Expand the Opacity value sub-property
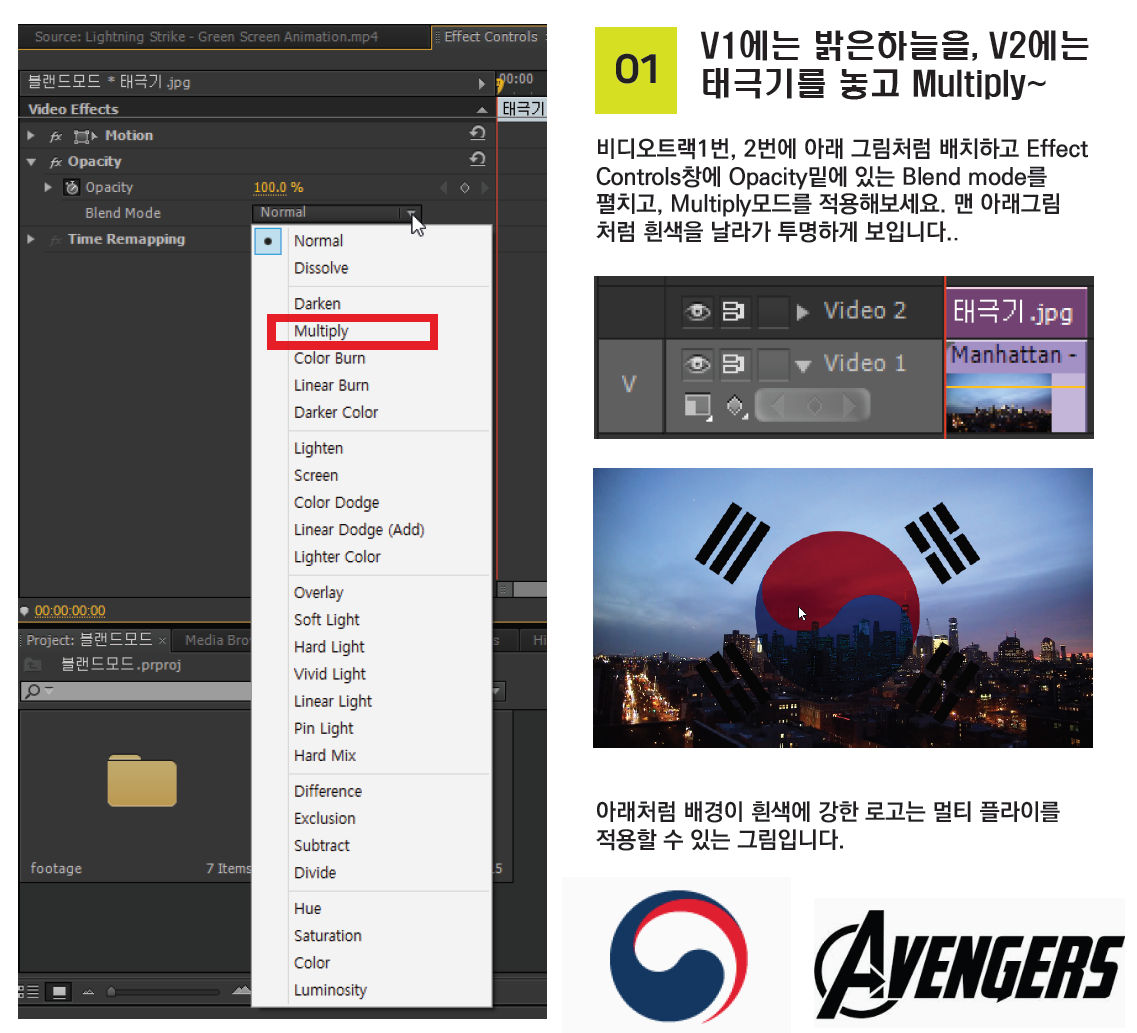 (x=48, y=187)
